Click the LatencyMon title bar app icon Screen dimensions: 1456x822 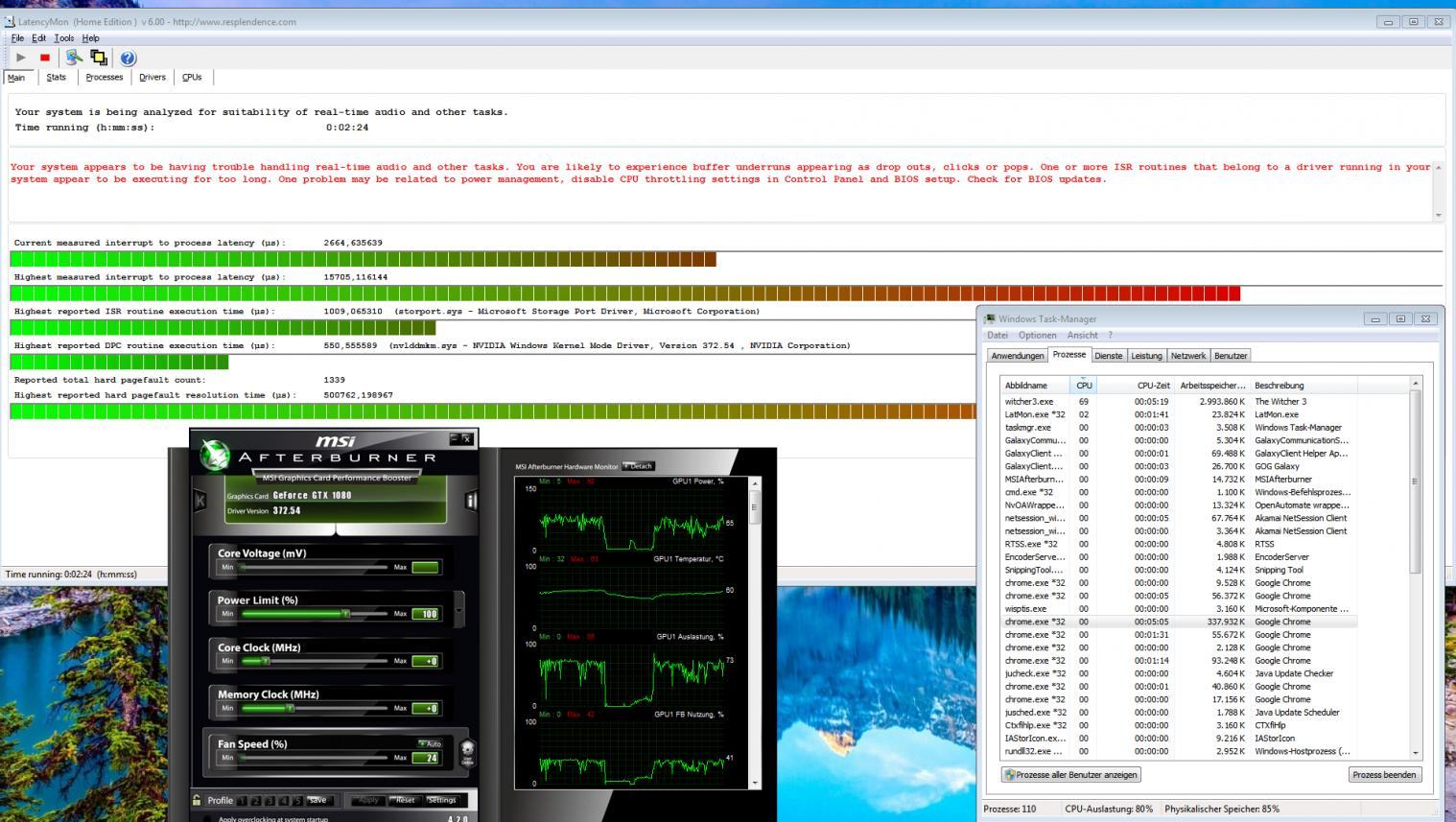[x=10, y=21]
